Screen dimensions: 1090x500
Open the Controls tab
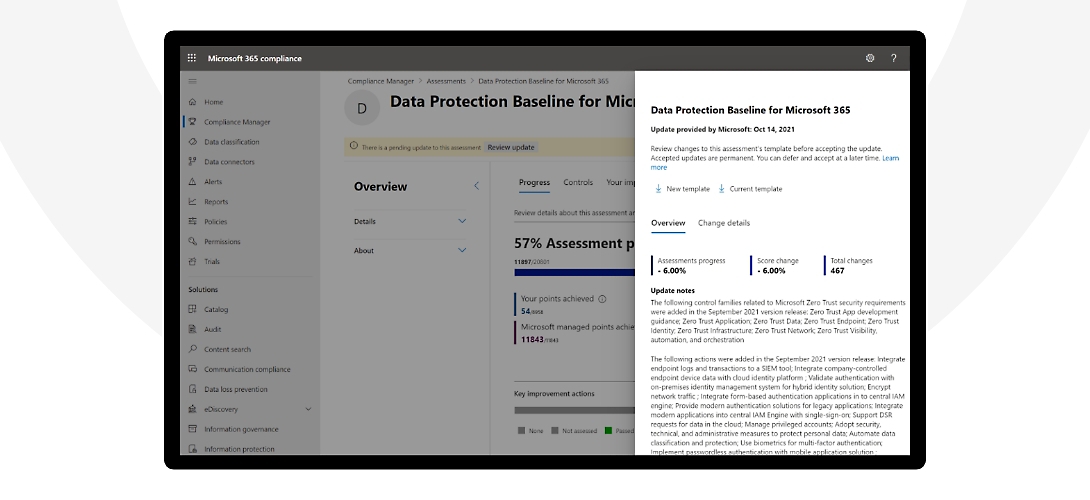click(x=578, y=183)
